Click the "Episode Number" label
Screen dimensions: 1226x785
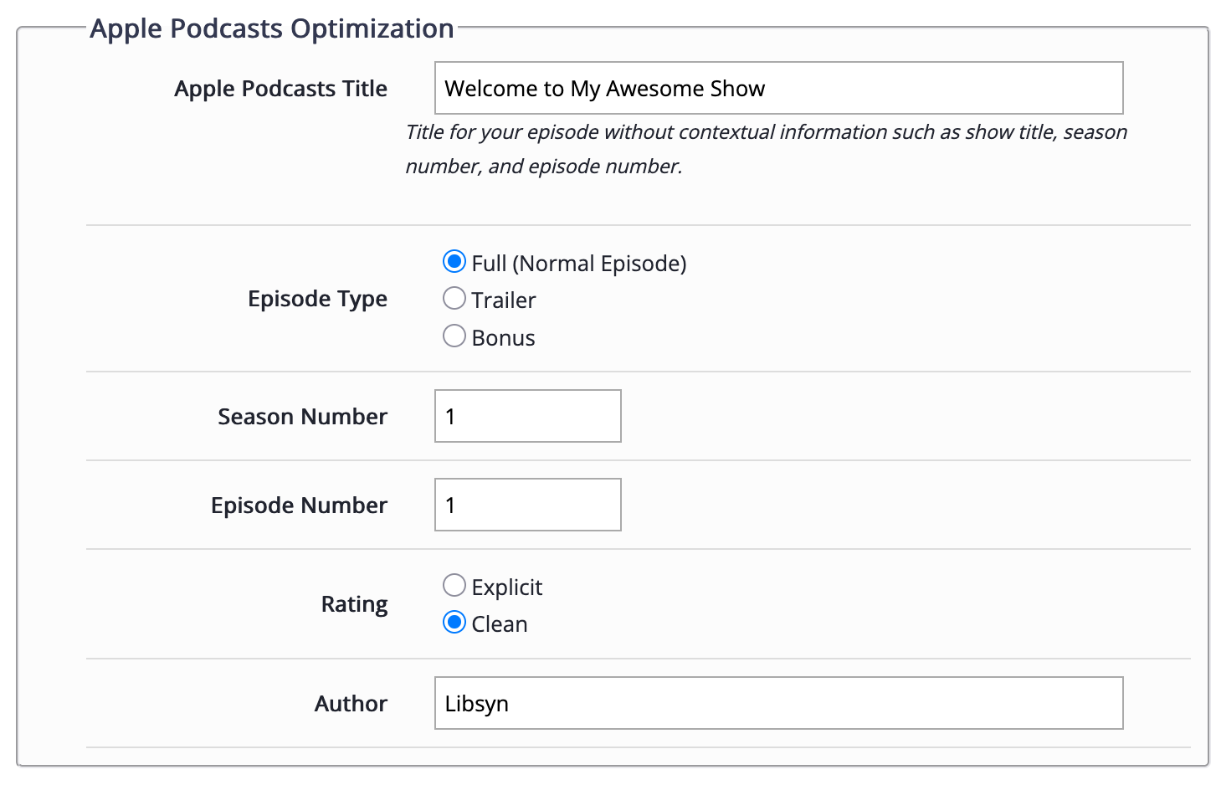pyautogui.click(x=298, y=506)
